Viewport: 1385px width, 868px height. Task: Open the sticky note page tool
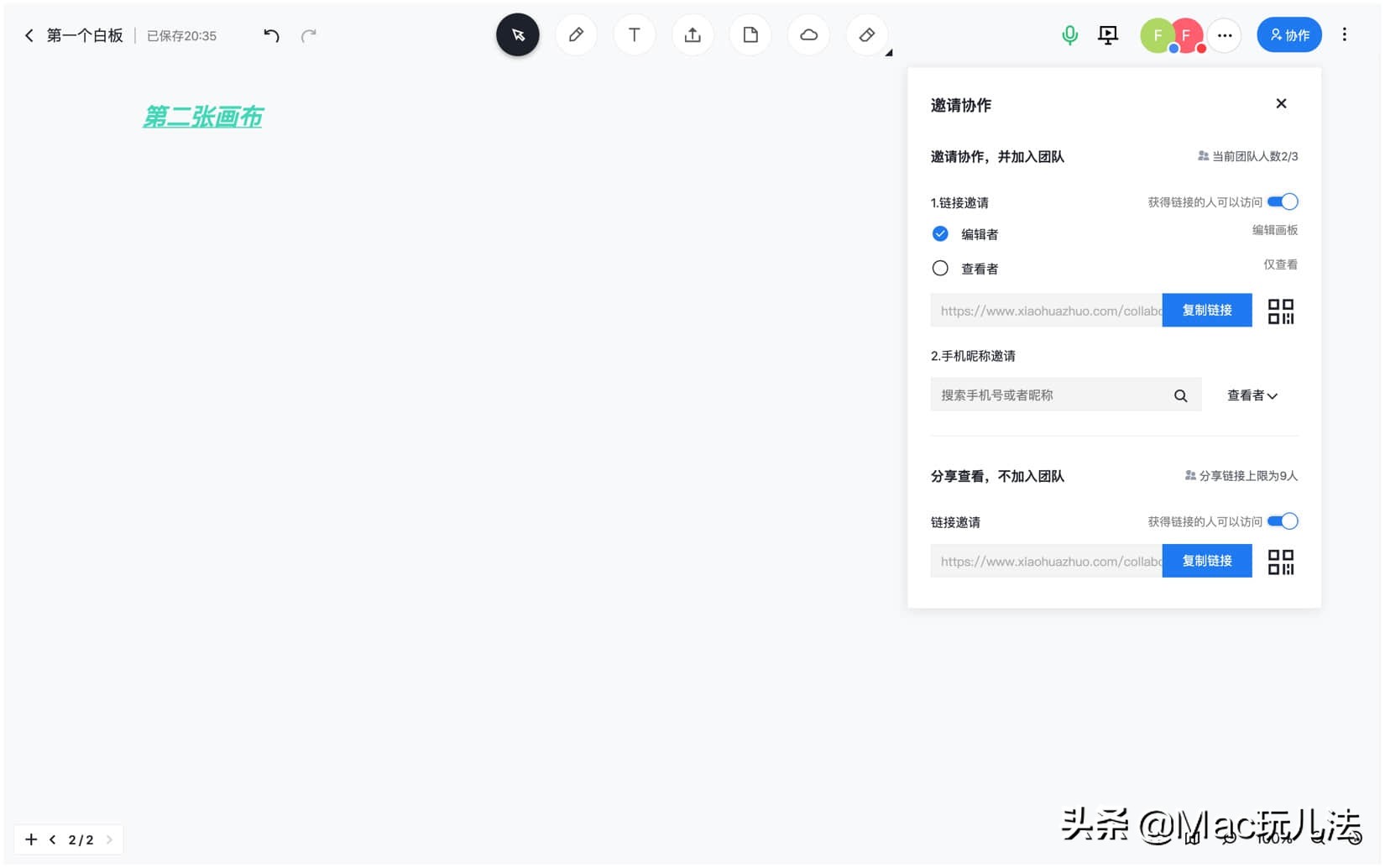750,35
